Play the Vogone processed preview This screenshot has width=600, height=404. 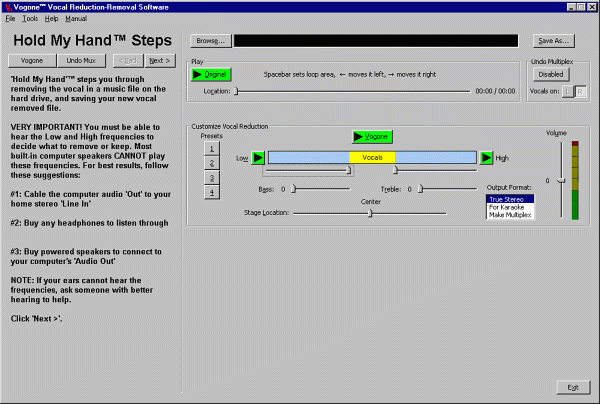(372, 137)
